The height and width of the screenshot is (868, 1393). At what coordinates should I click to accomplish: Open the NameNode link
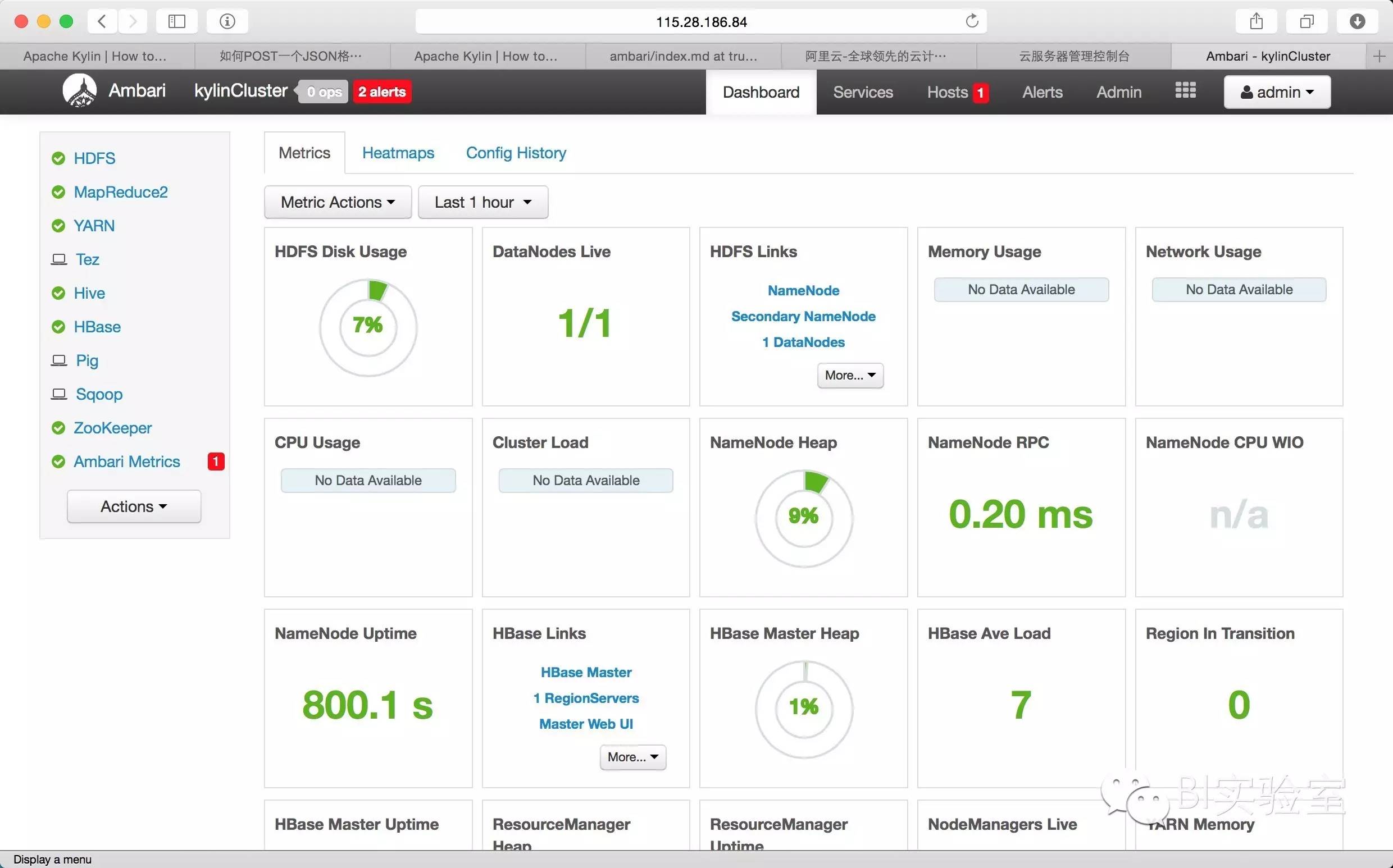[803, 290]
